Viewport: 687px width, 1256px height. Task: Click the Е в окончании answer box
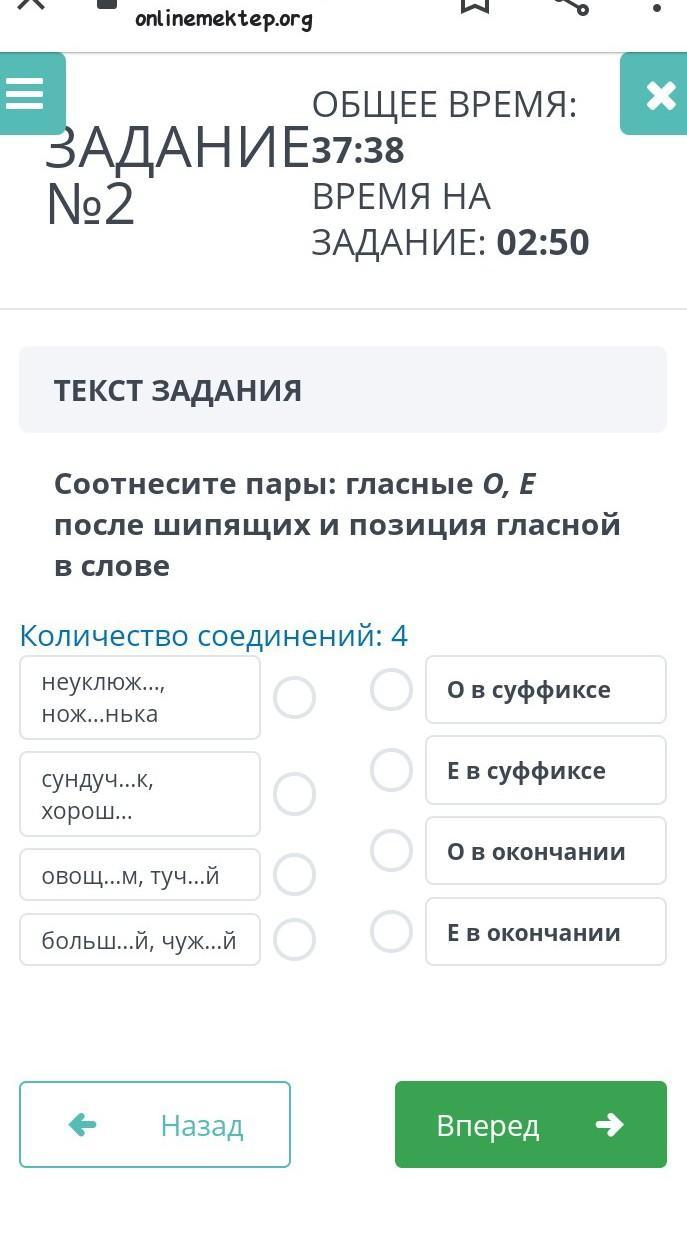[x=546, y=932]
